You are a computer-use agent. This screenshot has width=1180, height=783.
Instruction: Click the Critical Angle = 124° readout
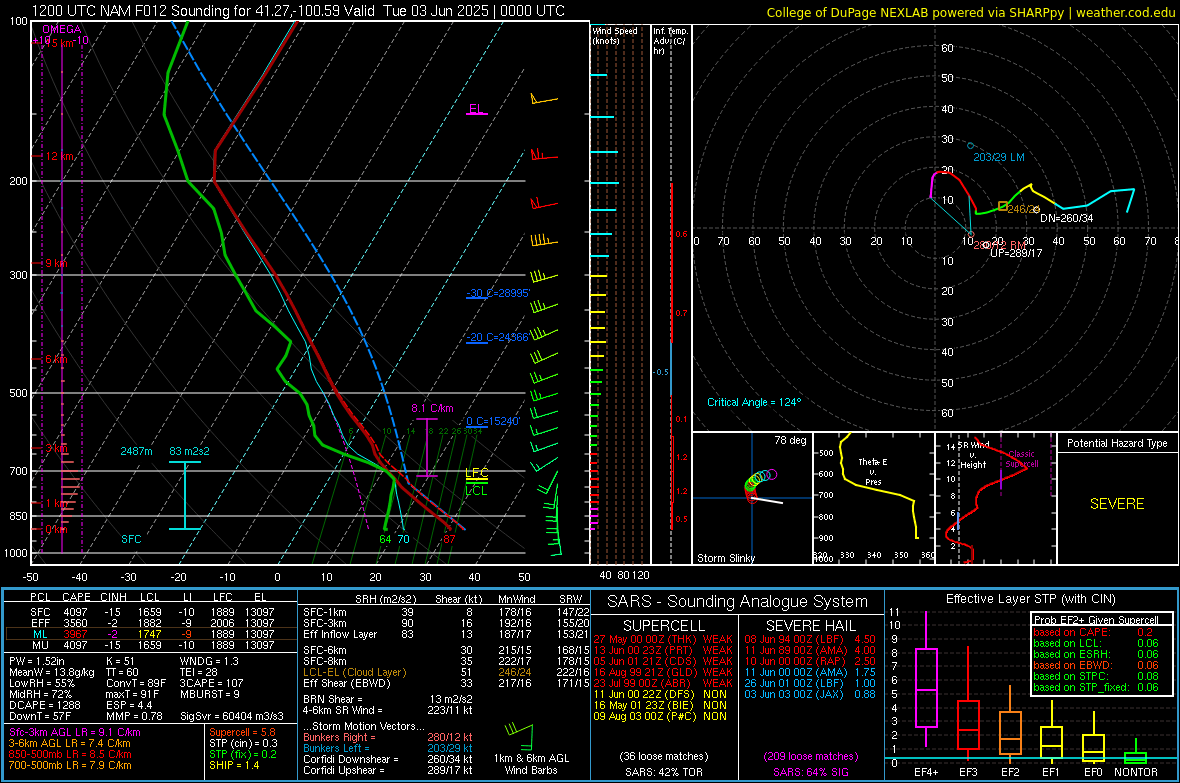click(754, 402)
